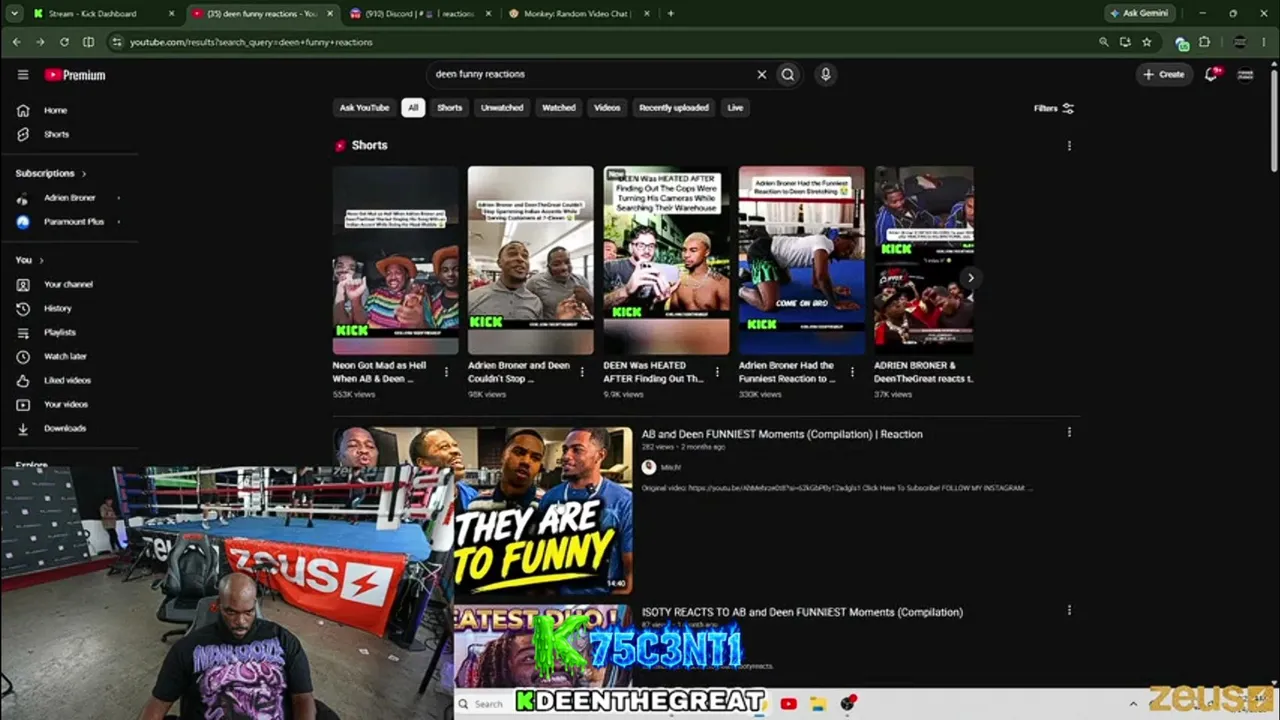Click the YouTube Premium logo
Image resolution: width=1280 pixels, height=720 pixels.
(75, 75)
